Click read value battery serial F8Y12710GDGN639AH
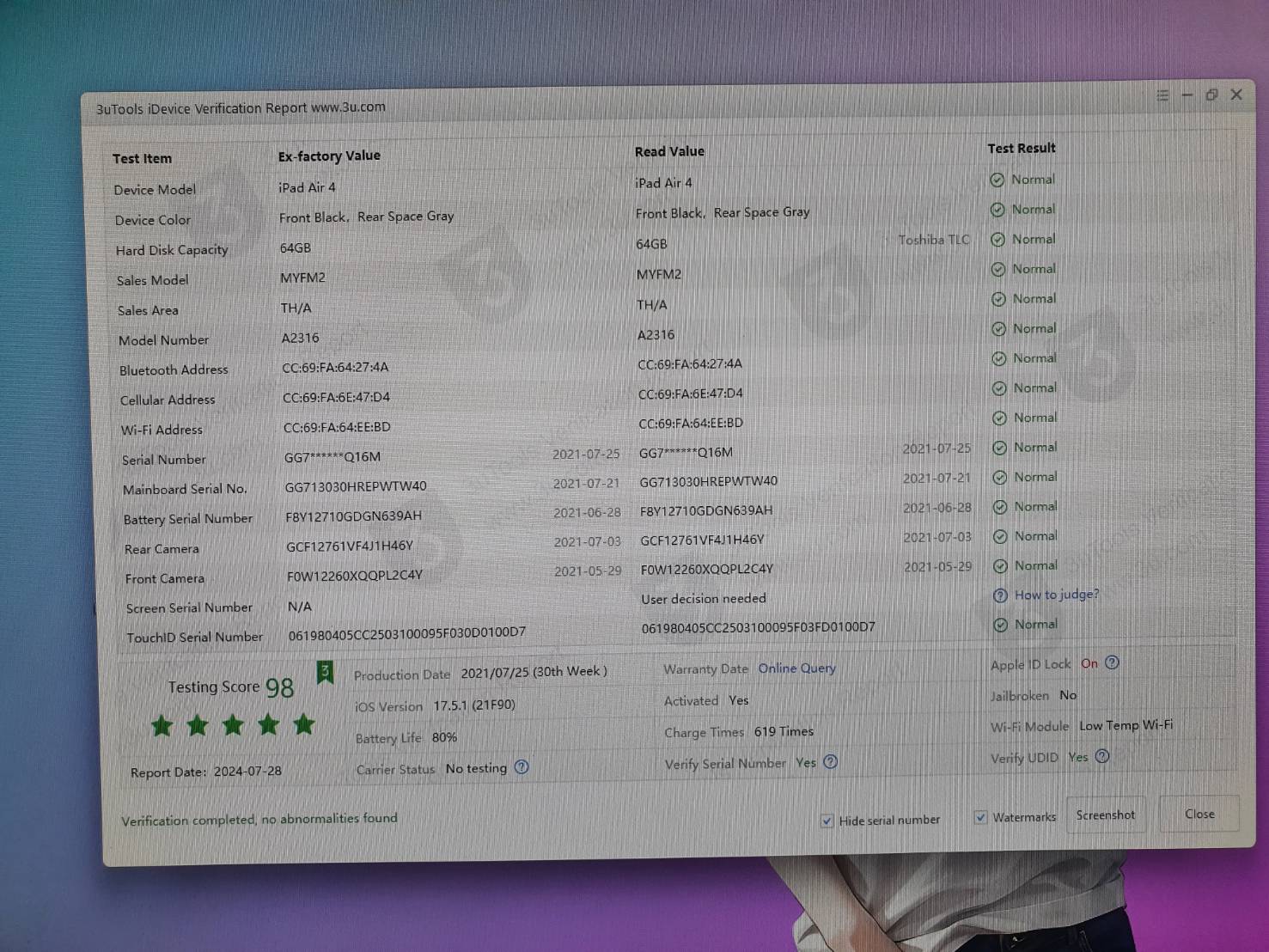 click(x=706, y=510)
